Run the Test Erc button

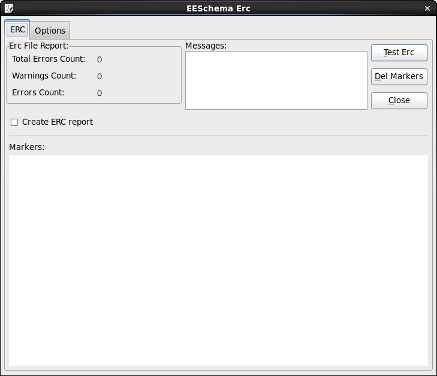point(399,52)
